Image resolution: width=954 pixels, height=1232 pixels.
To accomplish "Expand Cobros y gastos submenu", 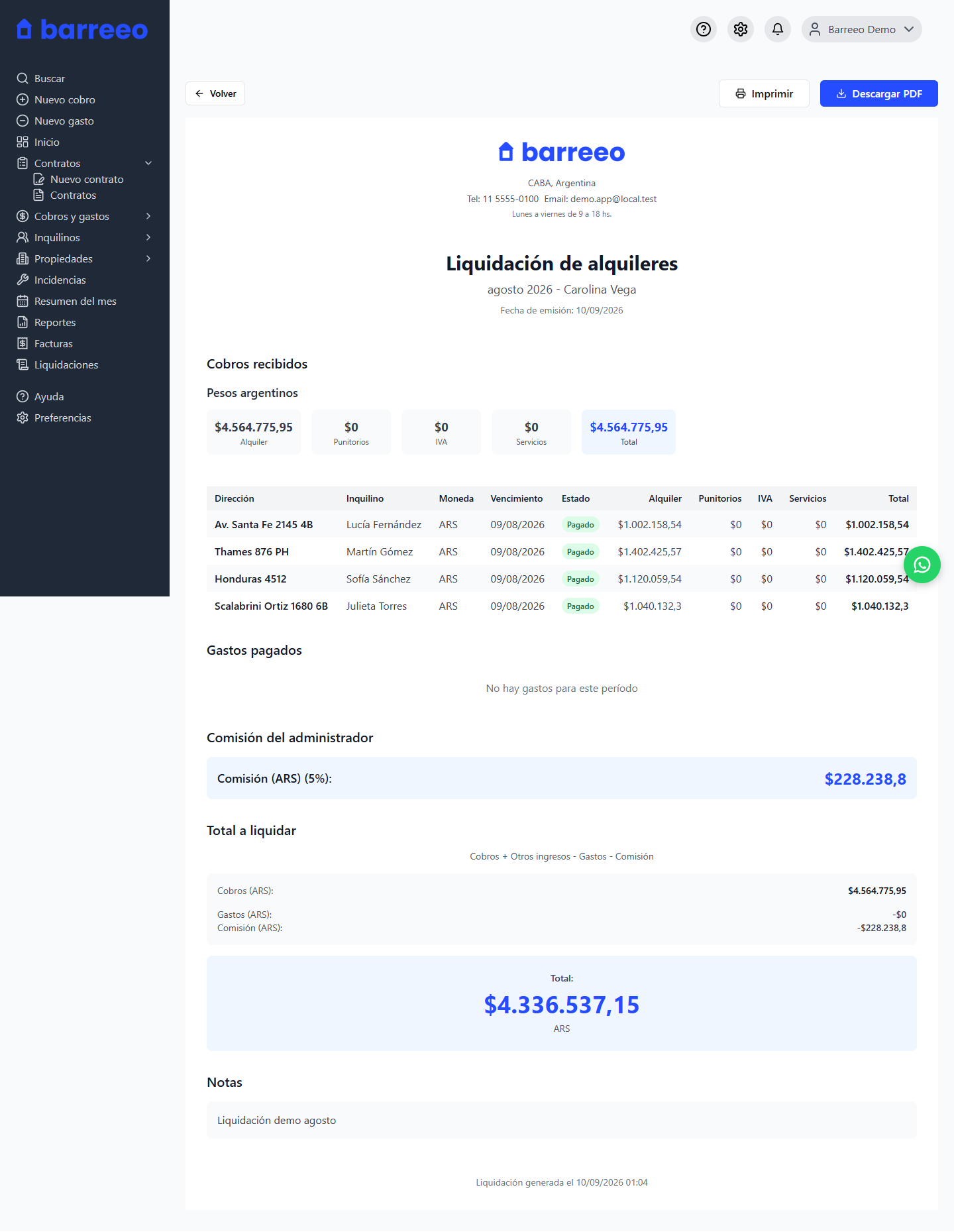I will tap(148, 216).
